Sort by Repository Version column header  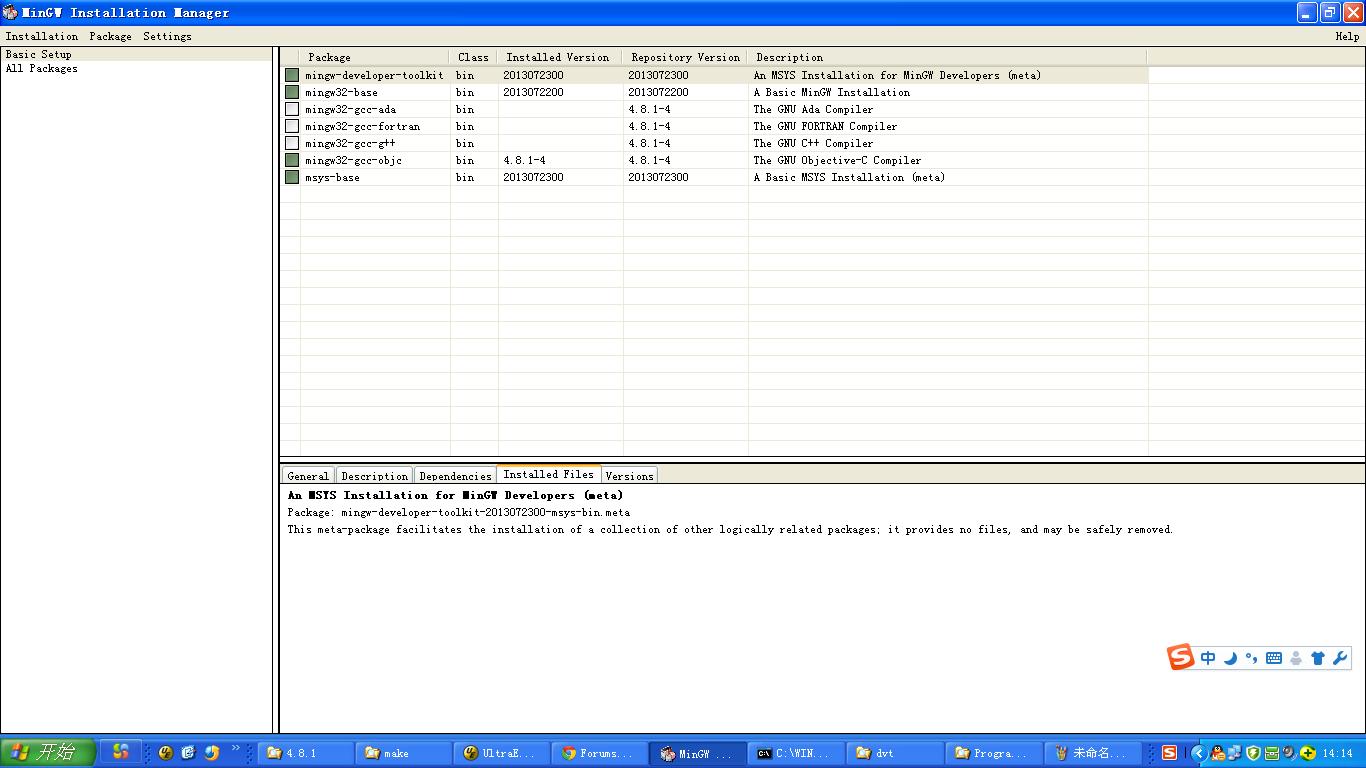click(x=685, y=57)
